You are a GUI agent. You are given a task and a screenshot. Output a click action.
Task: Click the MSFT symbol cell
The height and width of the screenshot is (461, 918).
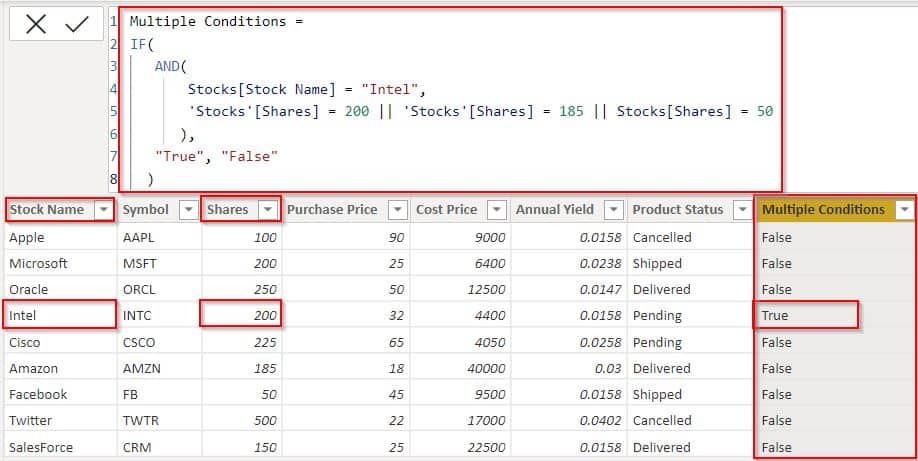(x=160, y=264)
